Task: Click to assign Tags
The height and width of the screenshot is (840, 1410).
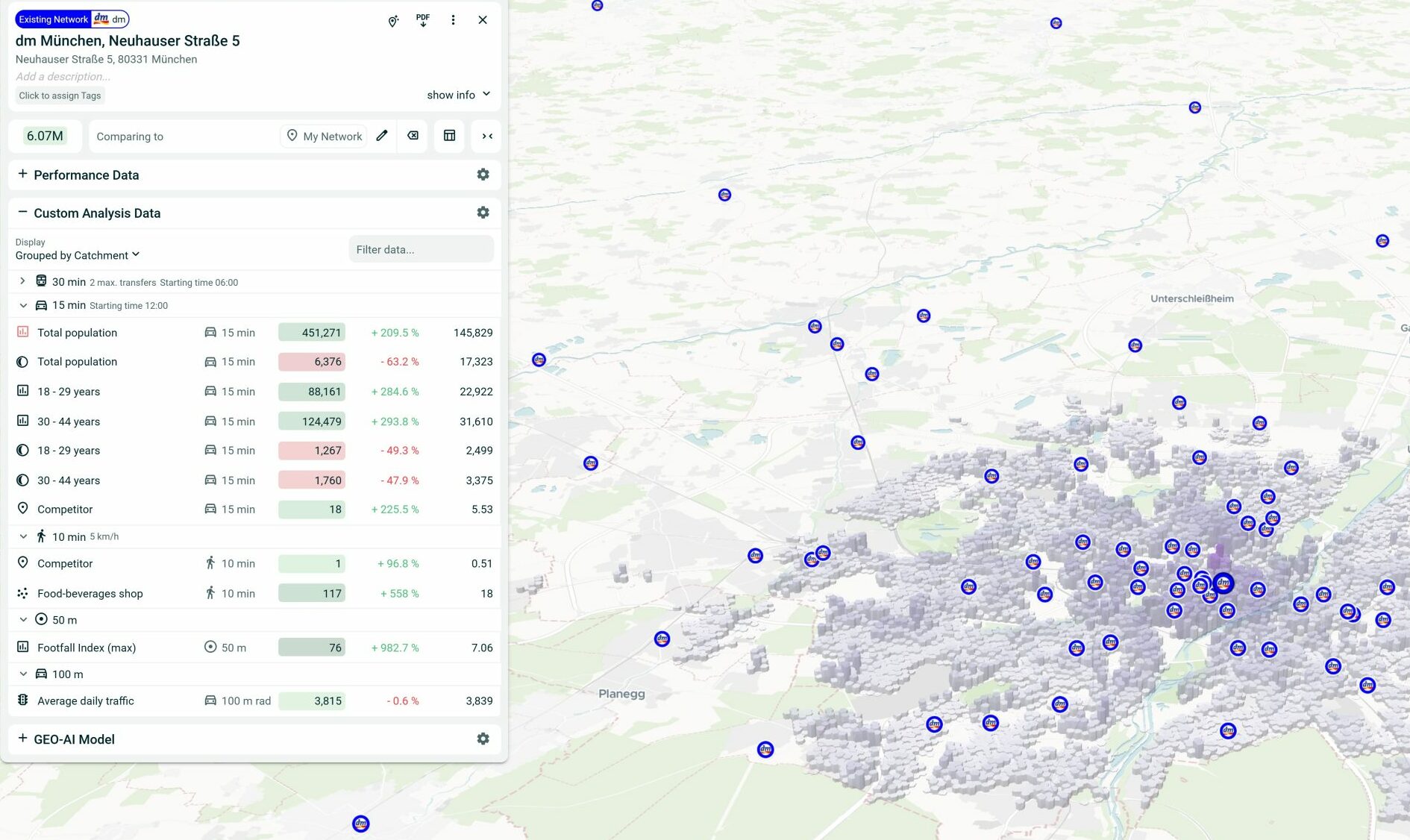Action: coord(60,95)
